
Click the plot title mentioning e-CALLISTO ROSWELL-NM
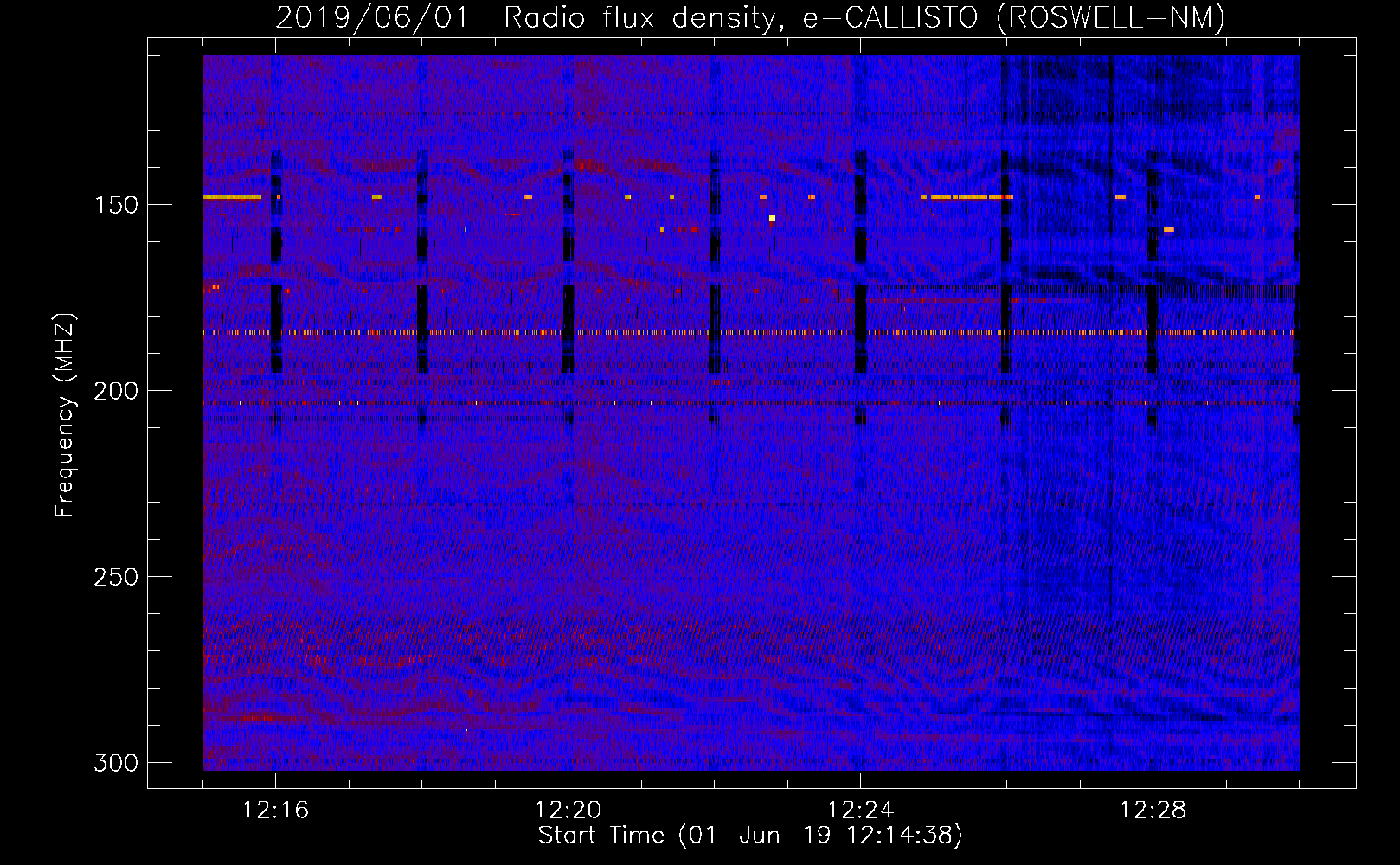point(750,17)
